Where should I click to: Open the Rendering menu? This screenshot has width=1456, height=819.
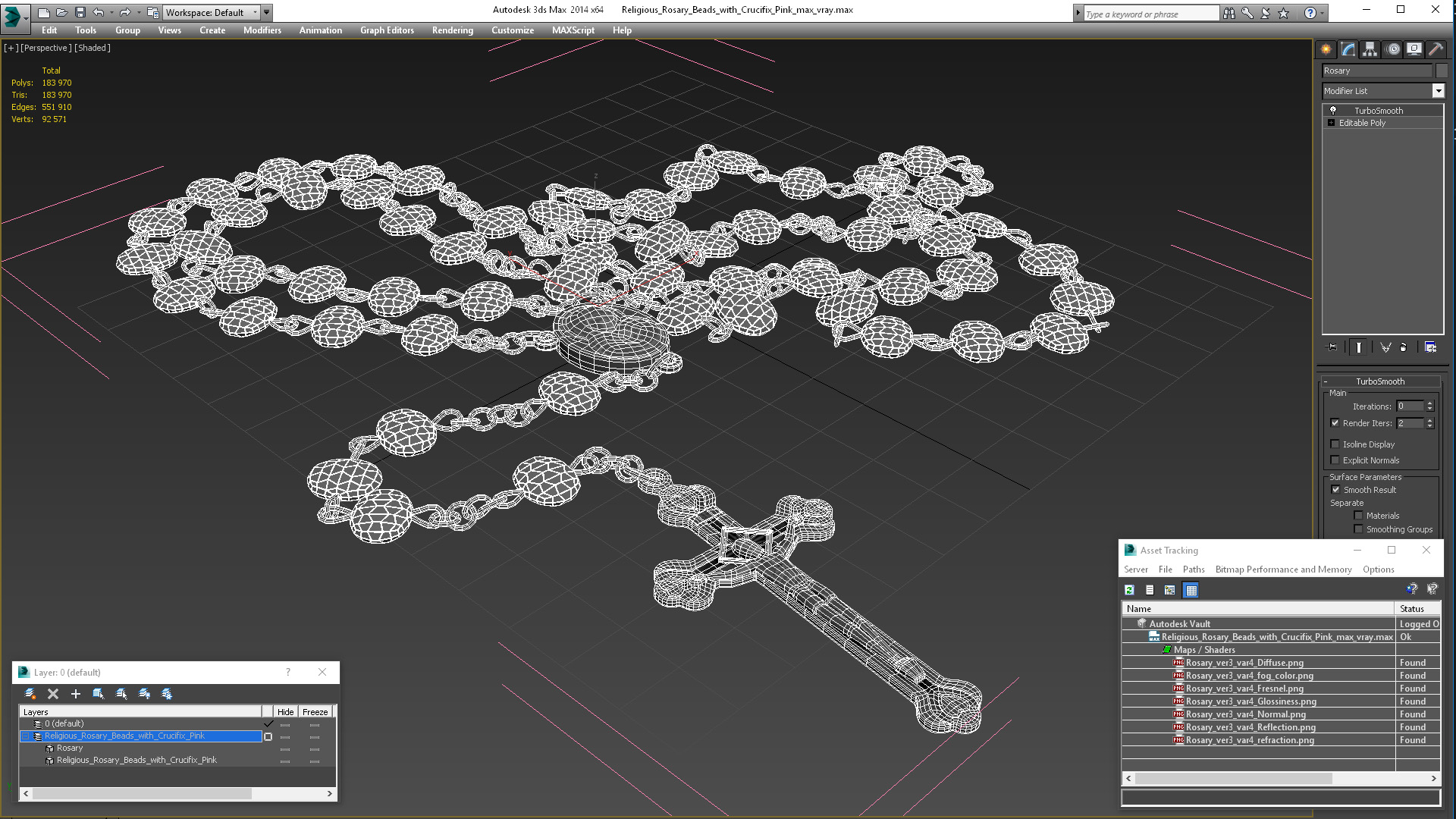point(452,30)
